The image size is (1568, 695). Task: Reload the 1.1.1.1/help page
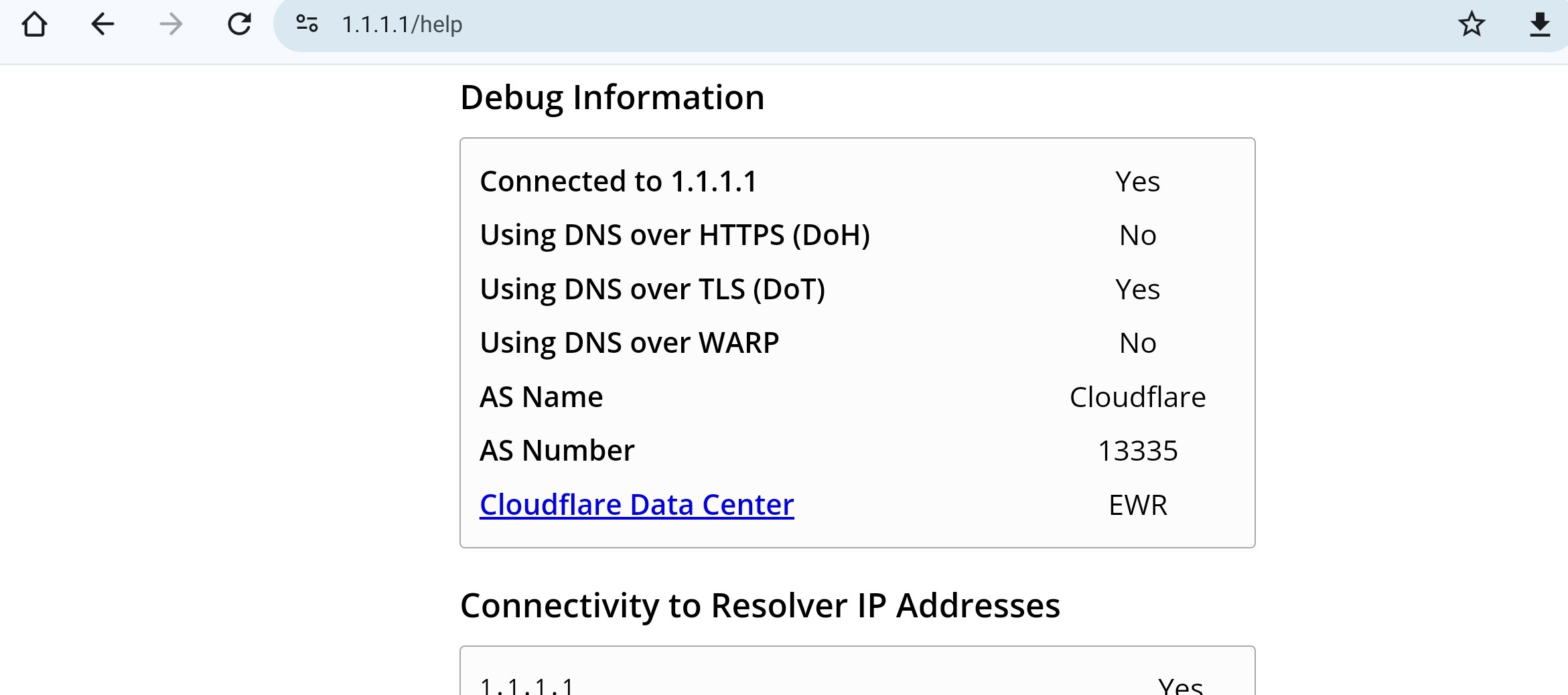(239, 25)
